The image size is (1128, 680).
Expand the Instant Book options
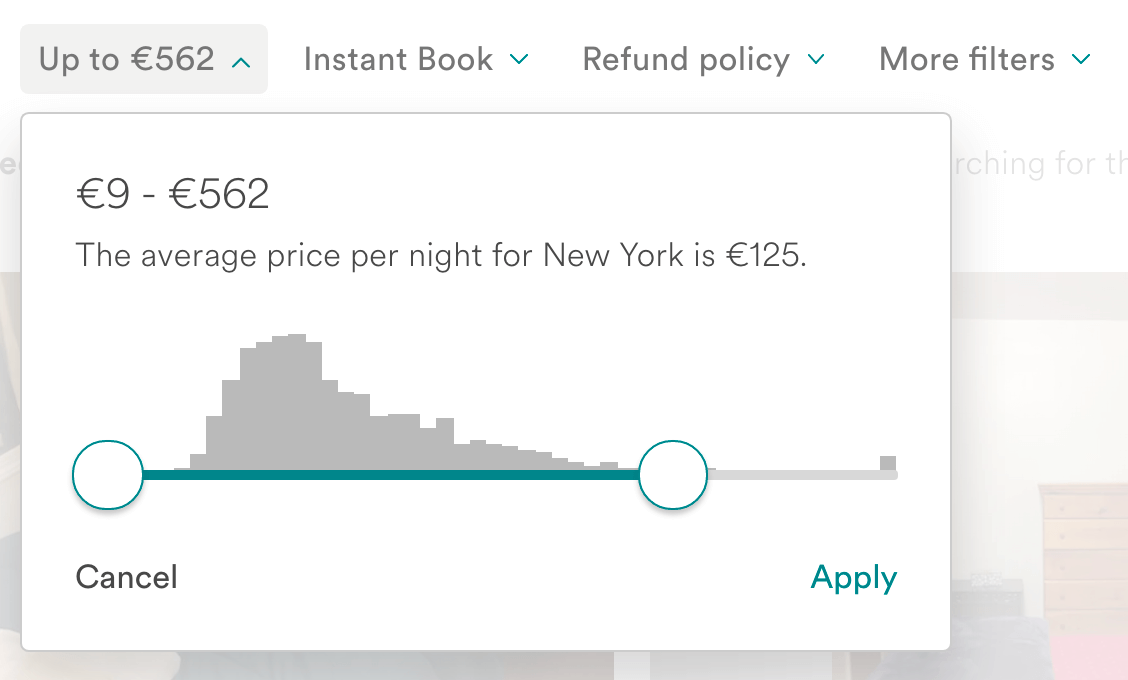(x=398, y=60)
